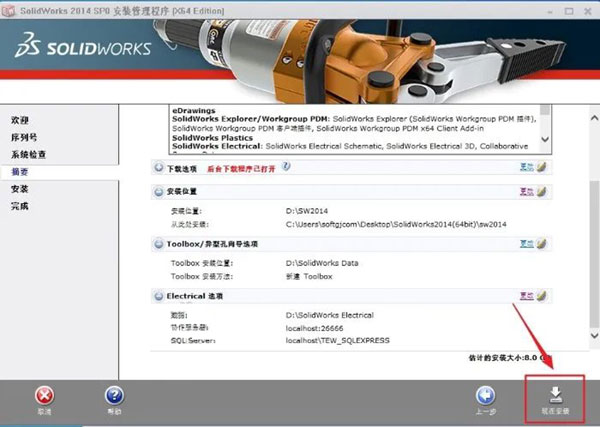Viewport: 600px width, 427px height.
Task: Click SolidWorks Plastics in product list
Action: [212, 138]
